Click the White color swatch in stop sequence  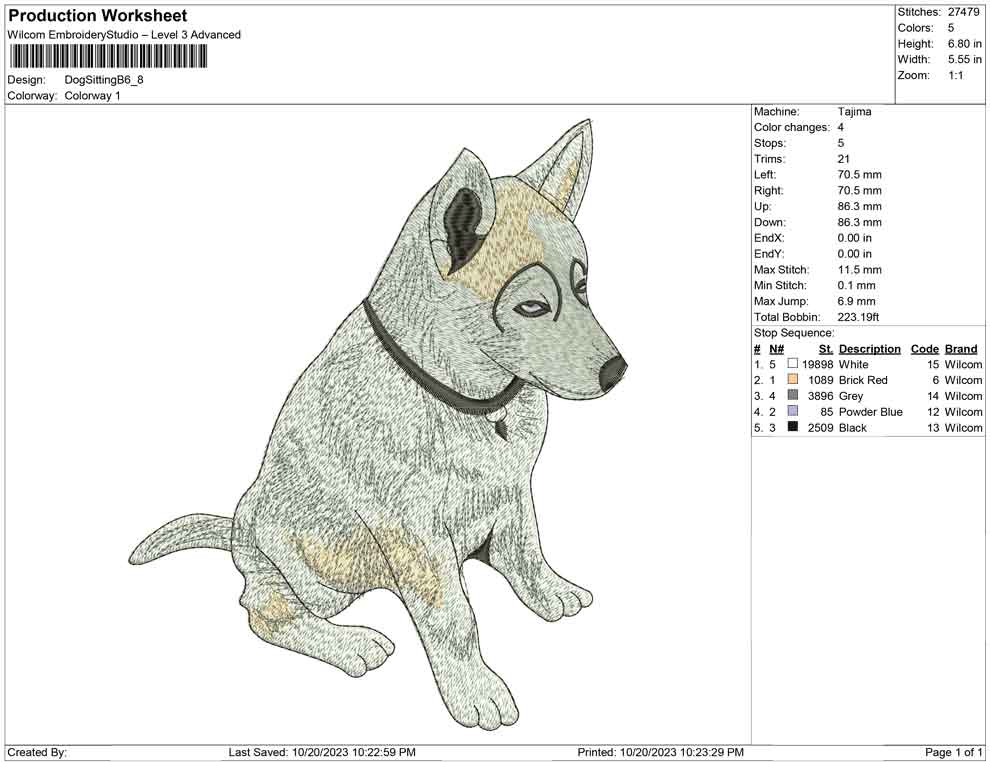pos(792,364)
